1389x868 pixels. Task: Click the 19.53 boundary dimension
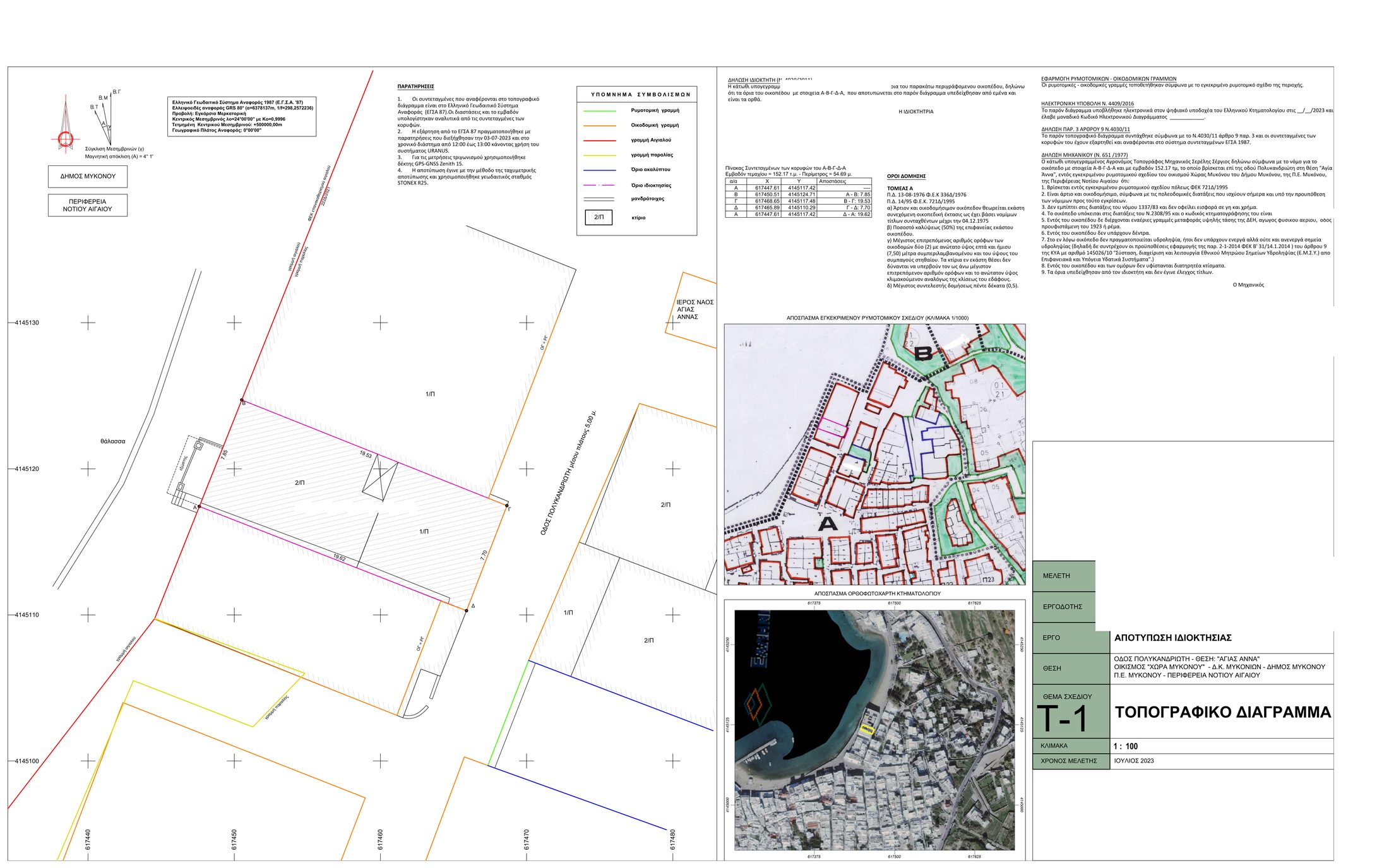(366, 455)
